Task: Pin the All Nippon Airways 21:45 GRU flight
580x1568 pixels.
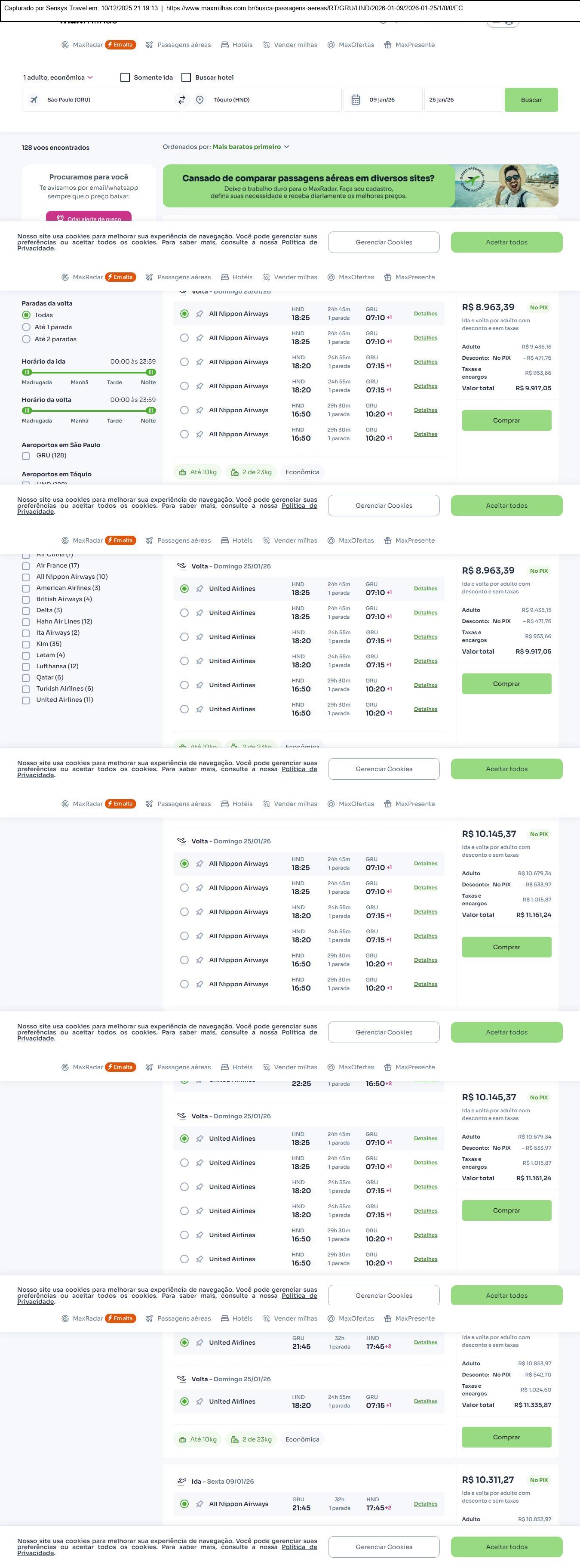Action: (199, 1503)
